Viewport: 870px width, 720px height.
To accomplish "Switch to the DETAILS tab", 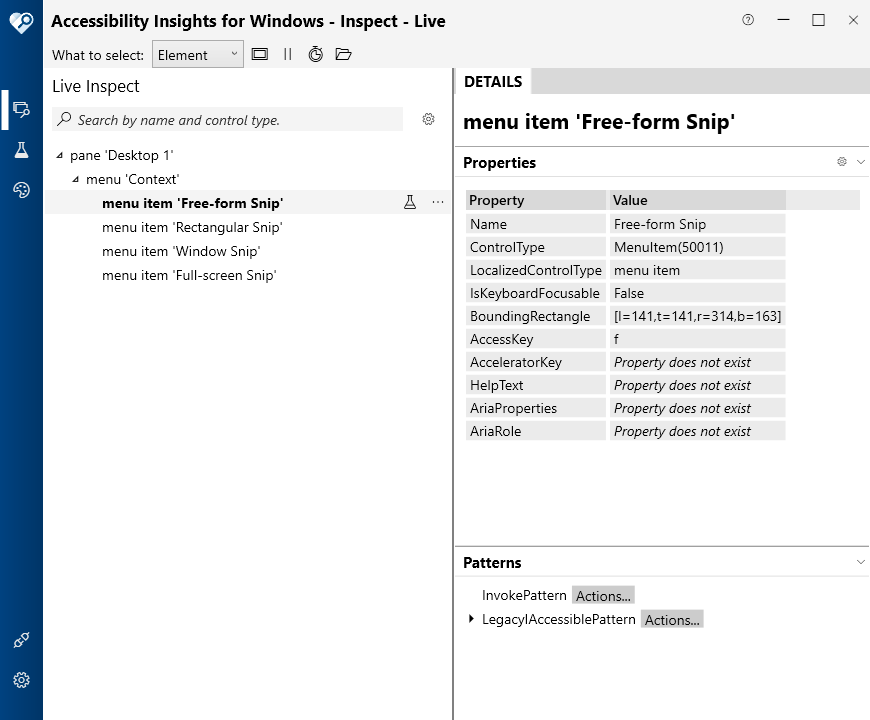I will 493,82.
